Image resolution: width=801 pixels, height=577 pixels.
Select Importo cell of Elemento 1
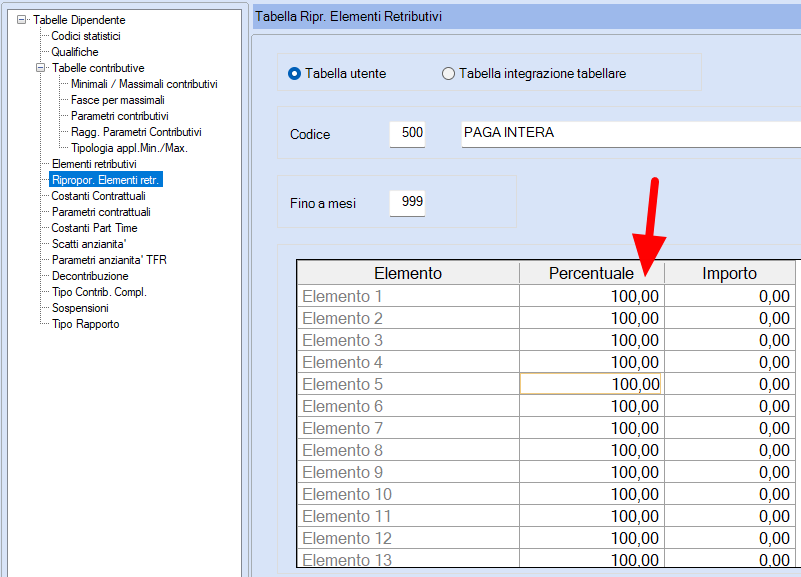(729, 296)
